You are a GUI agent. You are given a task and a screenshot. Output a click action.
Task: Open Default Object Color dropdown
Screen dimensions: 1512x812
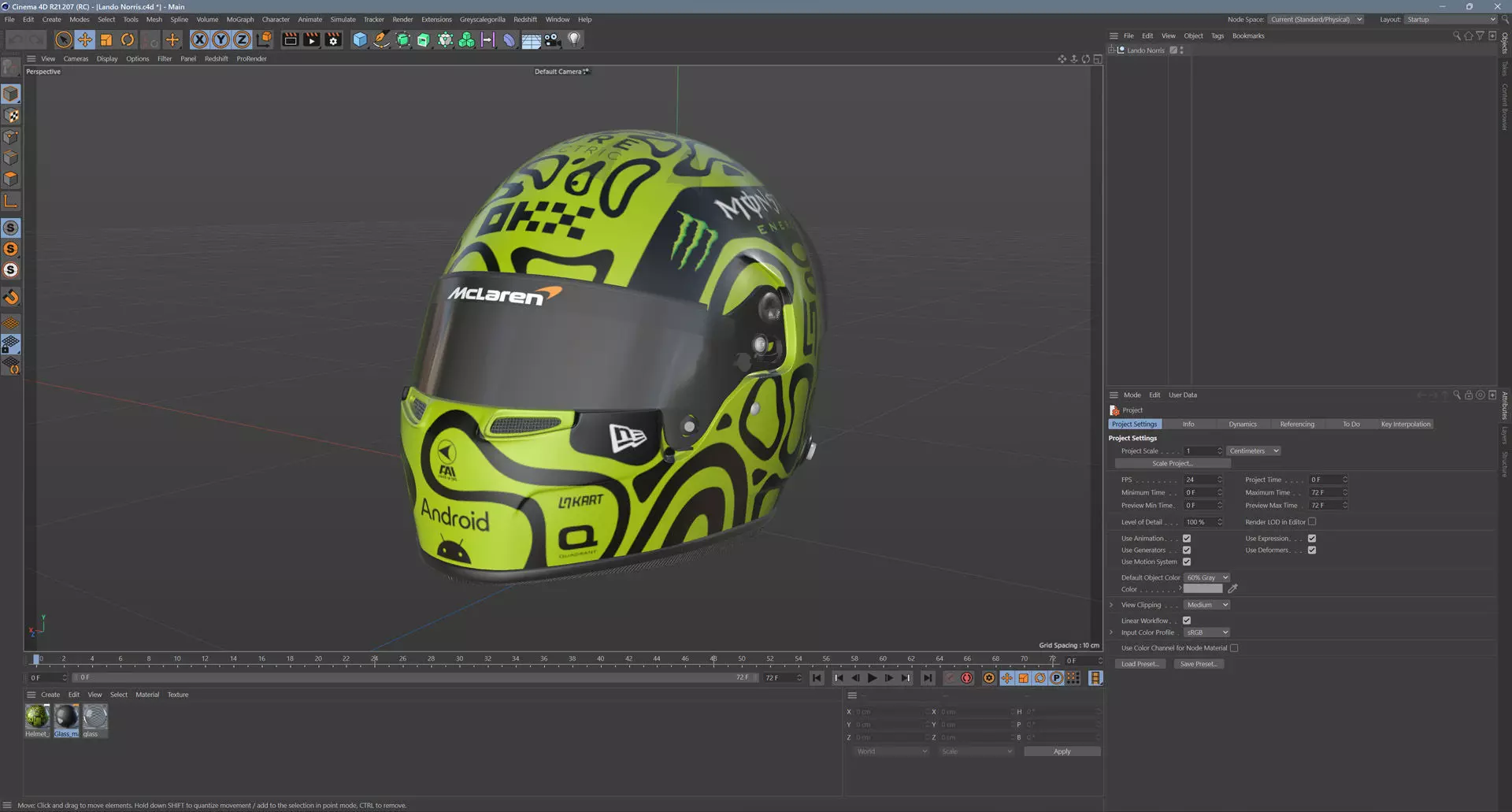coord(1207,578)
